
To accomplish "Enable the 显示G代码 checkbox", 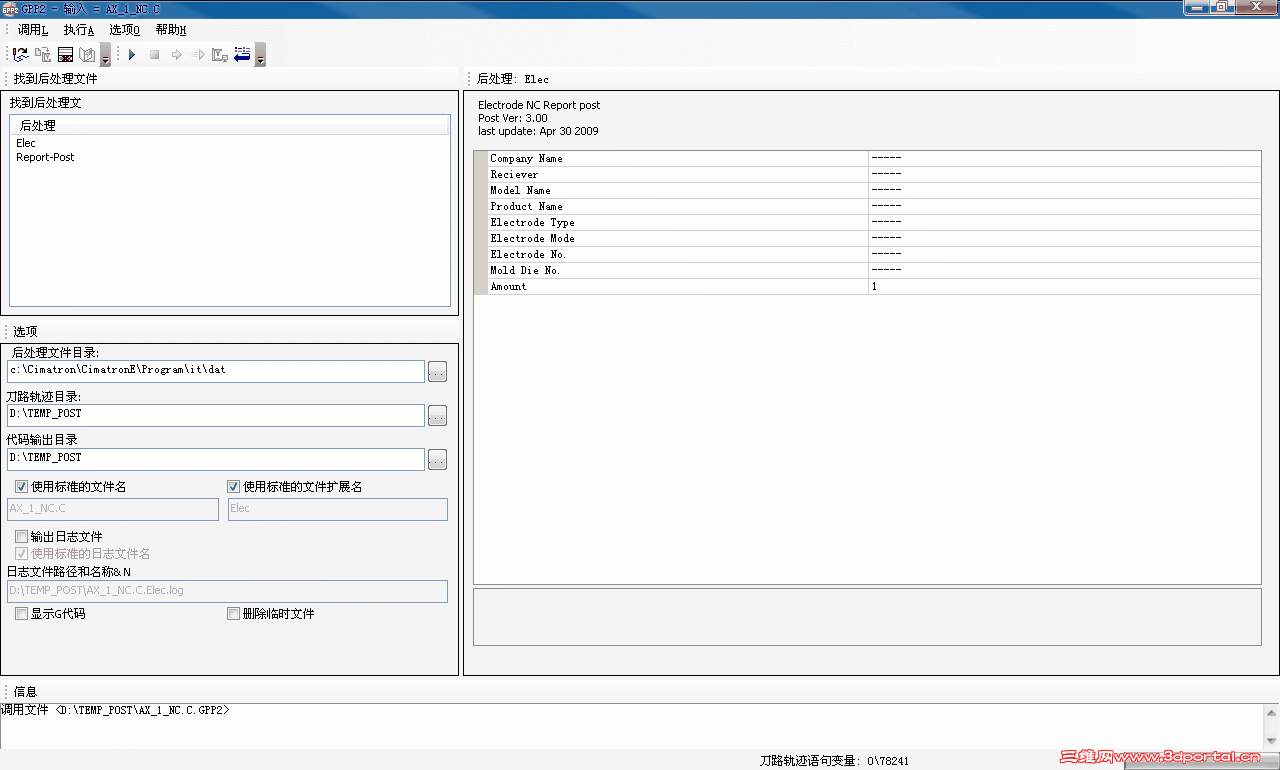I will (x=22, y=614).
